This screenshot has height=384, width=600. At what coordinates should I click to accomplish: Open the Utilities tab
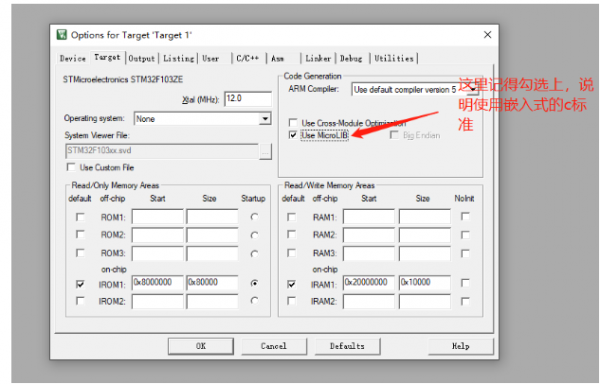[394, 59]
